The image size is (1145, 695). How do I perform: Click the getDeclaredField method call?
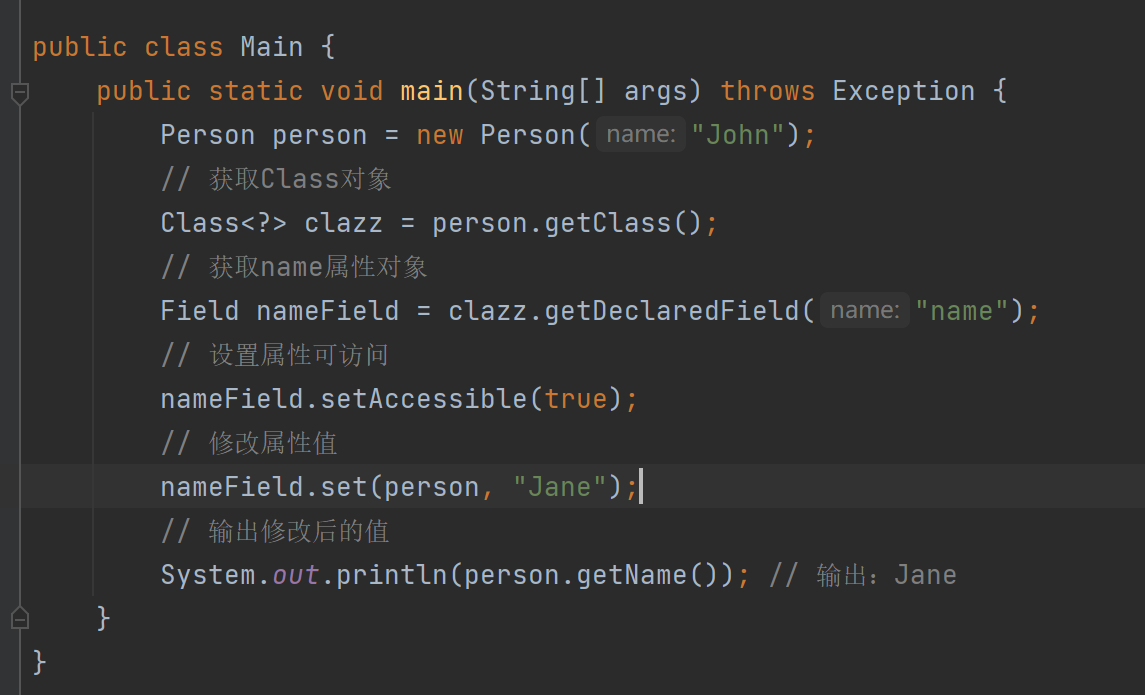672,311
